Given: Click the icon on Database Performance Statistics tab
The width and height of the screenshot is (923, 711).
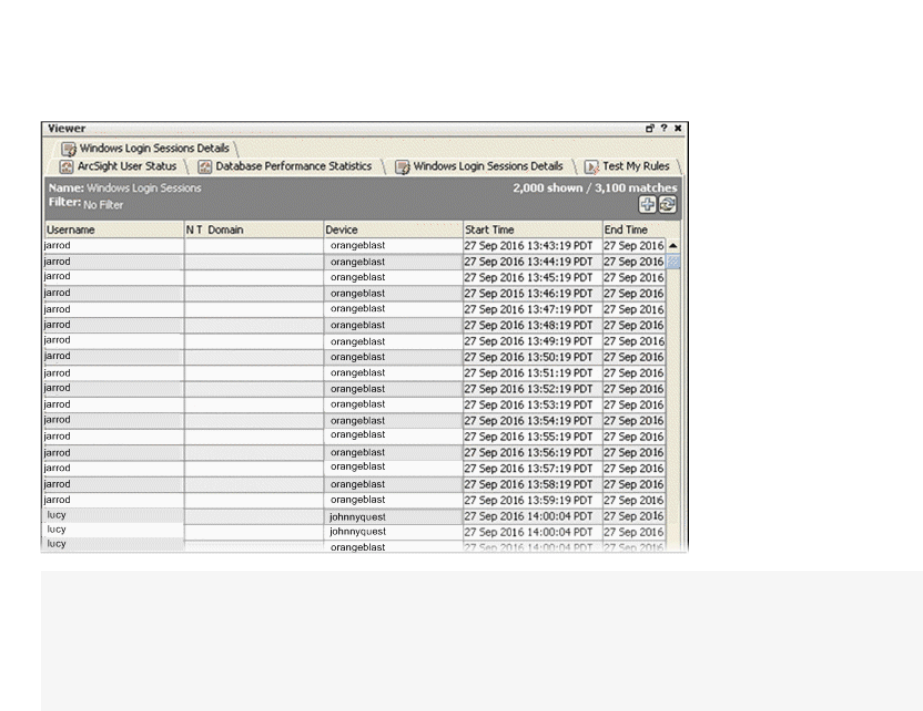Looking at the screenshot, I should 205,167.
